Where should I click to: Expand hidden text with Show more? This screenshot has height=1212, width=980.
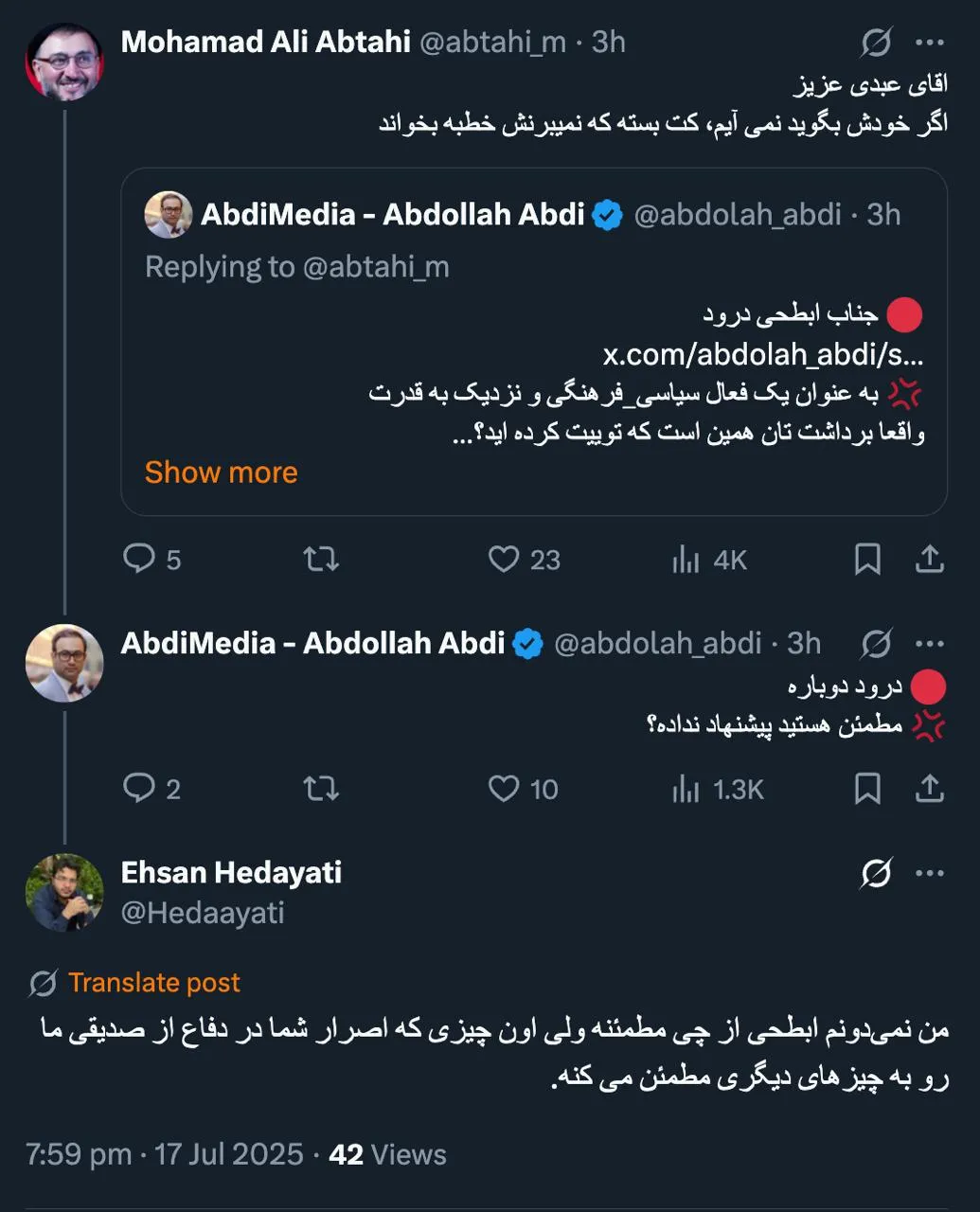pos(220,472)
